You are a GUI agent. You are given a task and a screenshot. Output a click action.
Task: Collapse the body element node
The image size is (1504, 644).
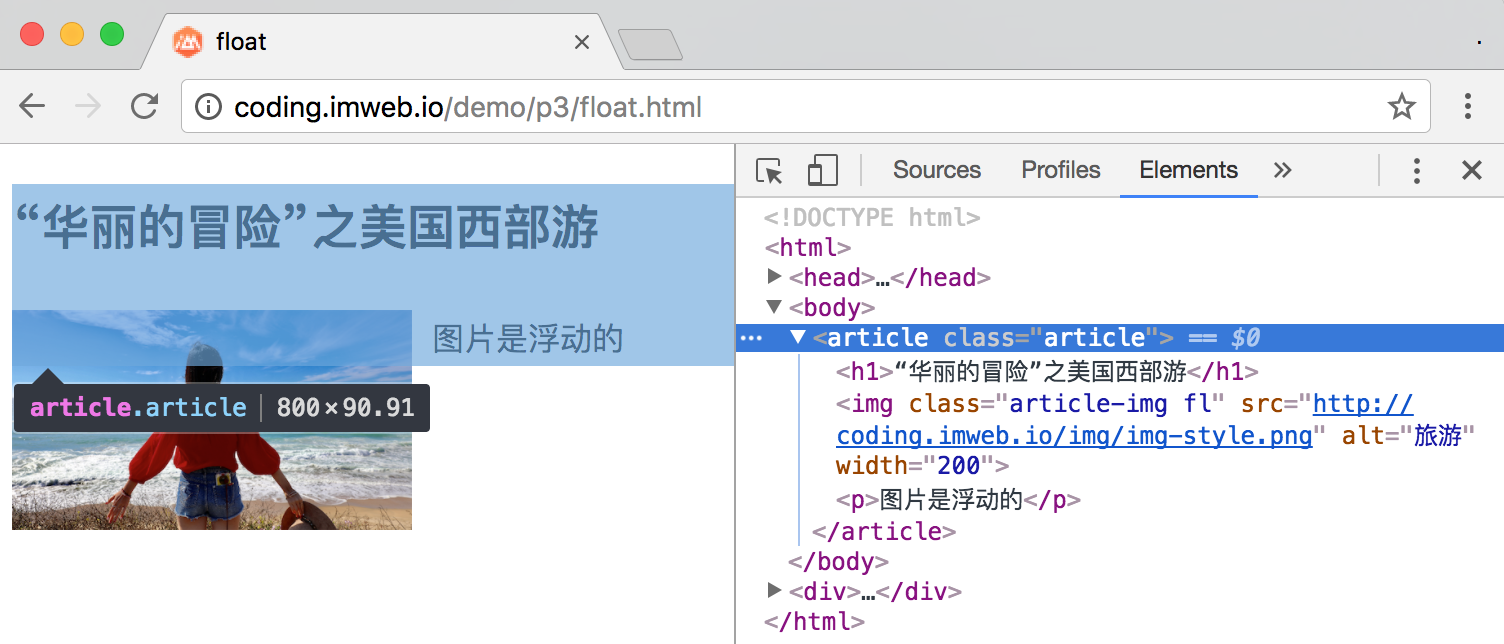point(774,306)
